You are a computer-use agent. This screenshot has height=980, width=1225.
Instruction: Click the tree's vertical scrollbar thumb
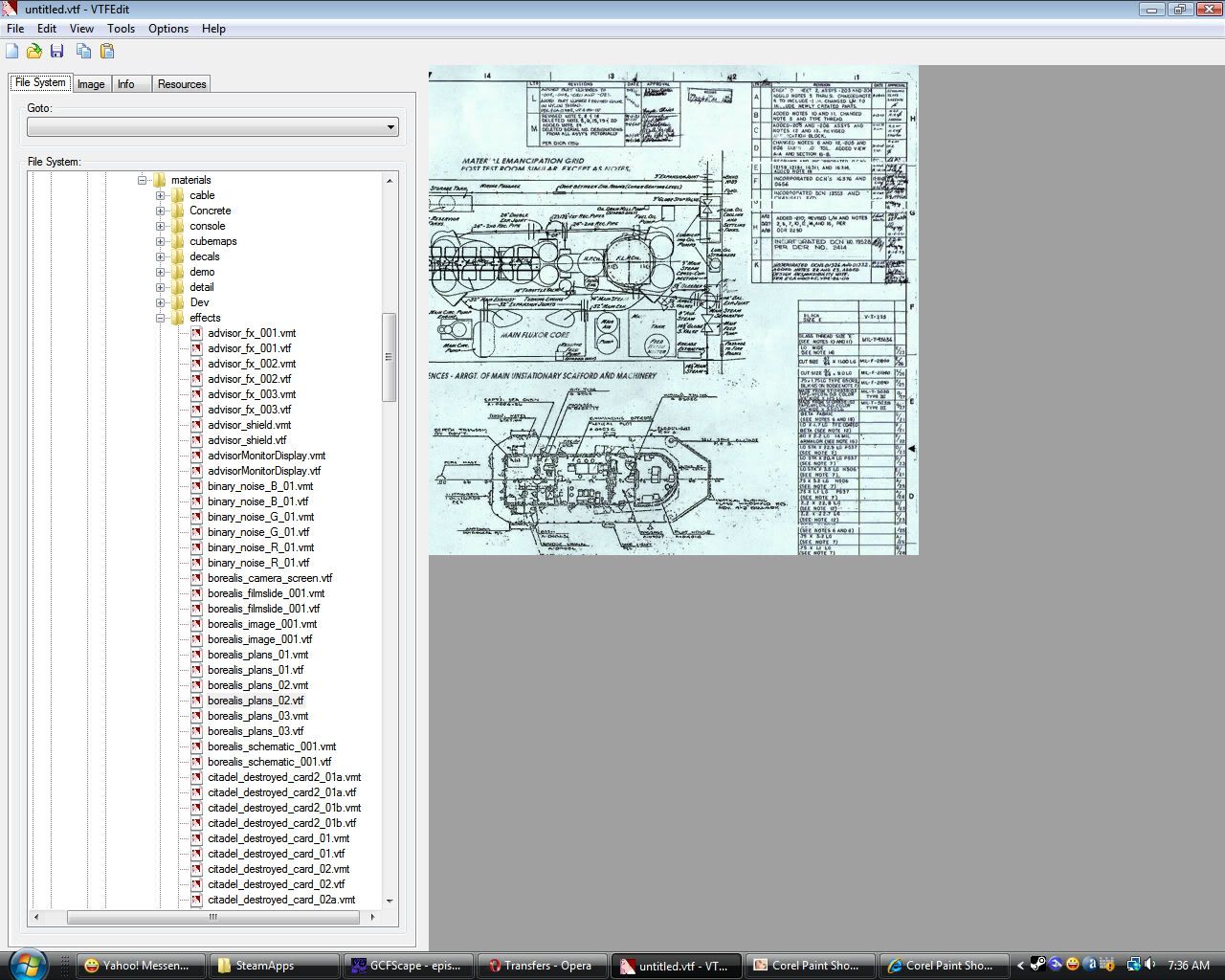point(390,357)
